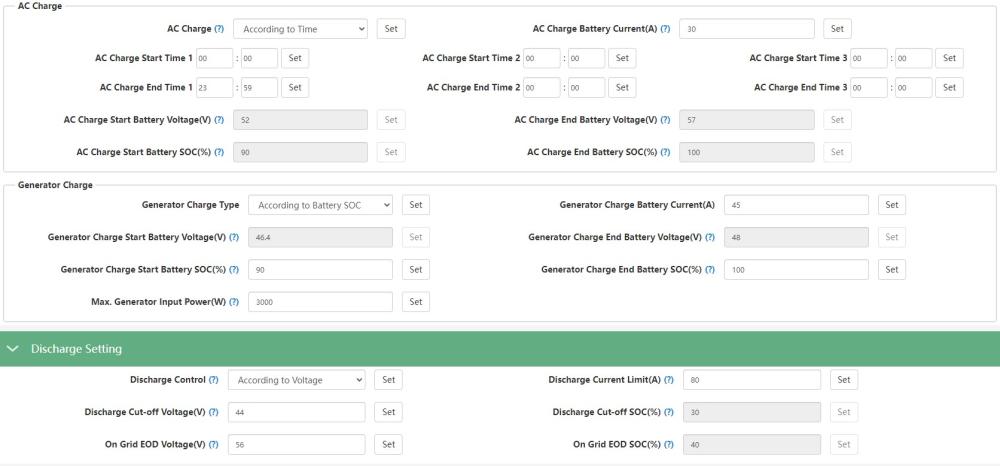Click Set for Generator Charge Battery Current
Image resolution: width=1000 pixels, height=466 pixels.
pyautogui.click(x=892, y=205)
